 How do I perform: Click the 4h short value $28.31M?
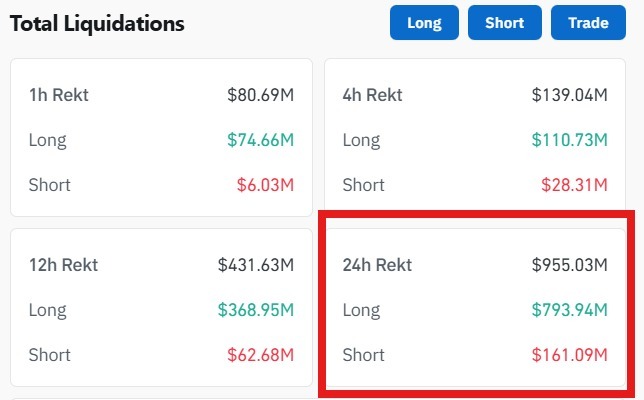[x=573, y=185]
